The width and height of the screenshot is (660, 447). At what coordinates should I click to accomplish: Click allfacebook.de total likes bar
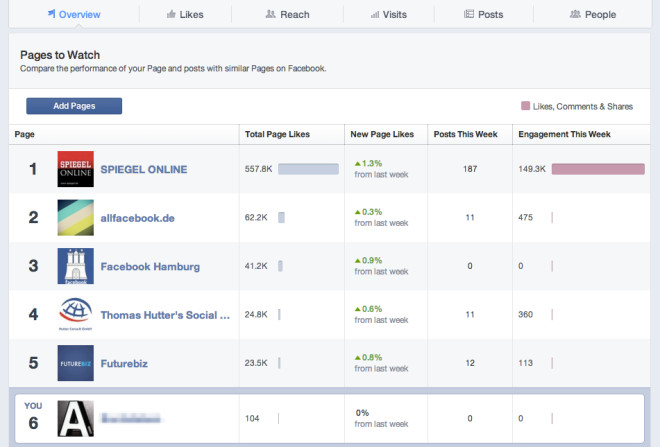(281, 217)
